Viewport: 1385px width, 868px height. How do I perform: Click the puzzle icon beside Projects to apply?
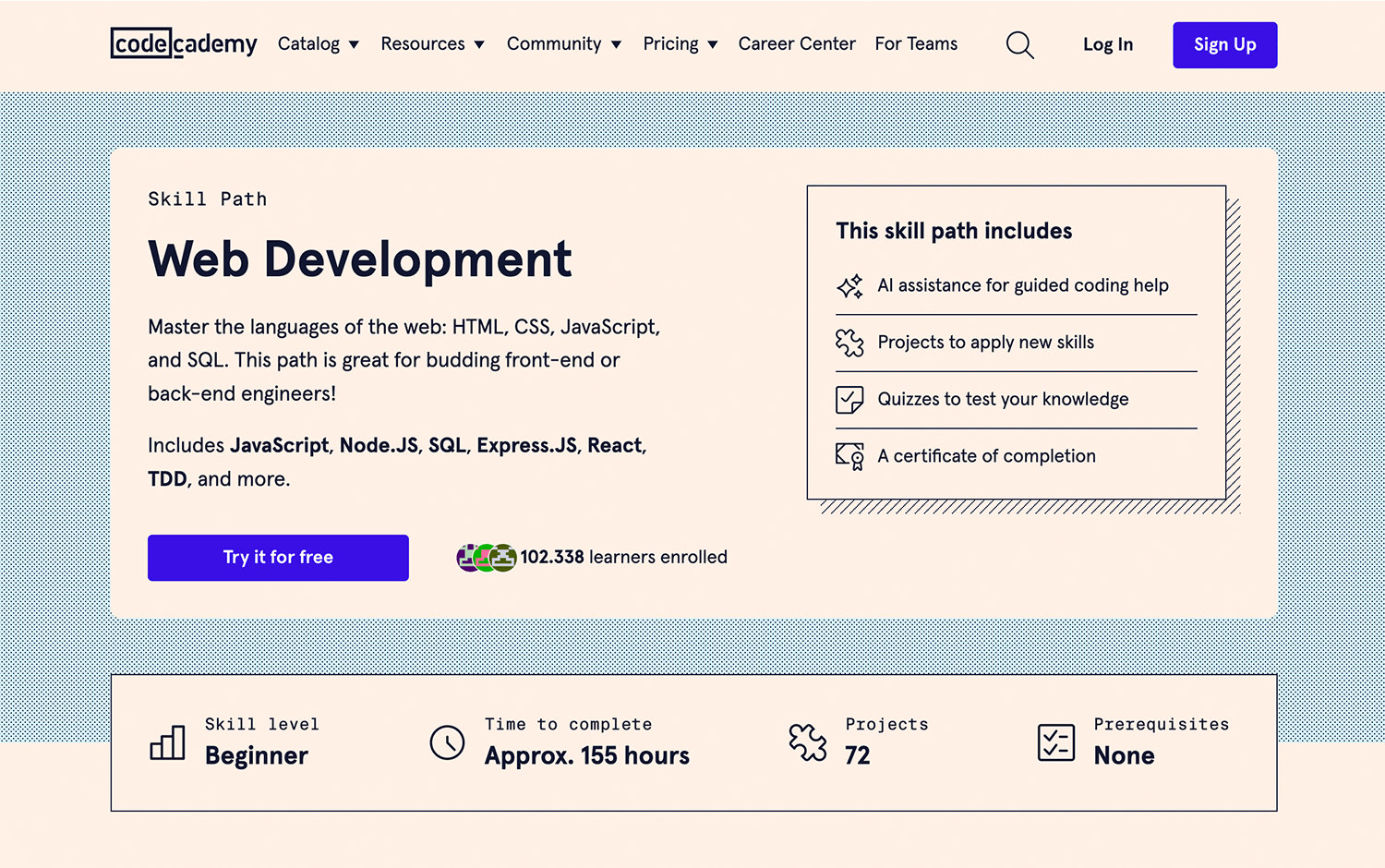[x=849, y=343]
